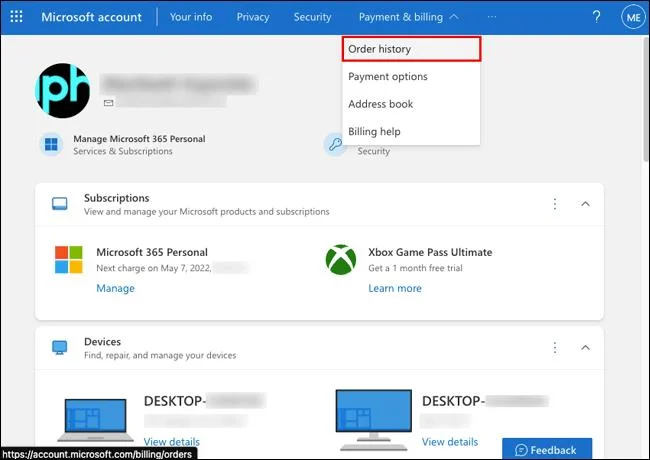Go to the Privacy tab
Screen dimensions: 650x460
pos(253,17)
